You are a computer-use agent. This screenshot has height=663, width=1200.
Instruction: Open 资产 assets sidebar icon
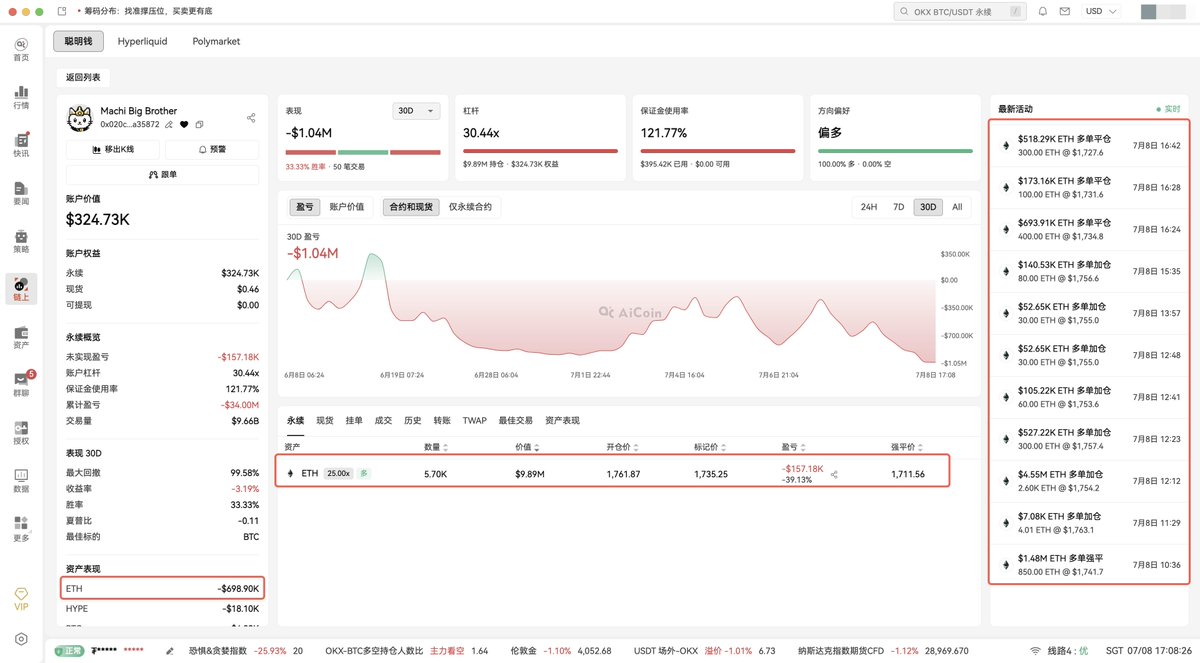click(21, 337)
